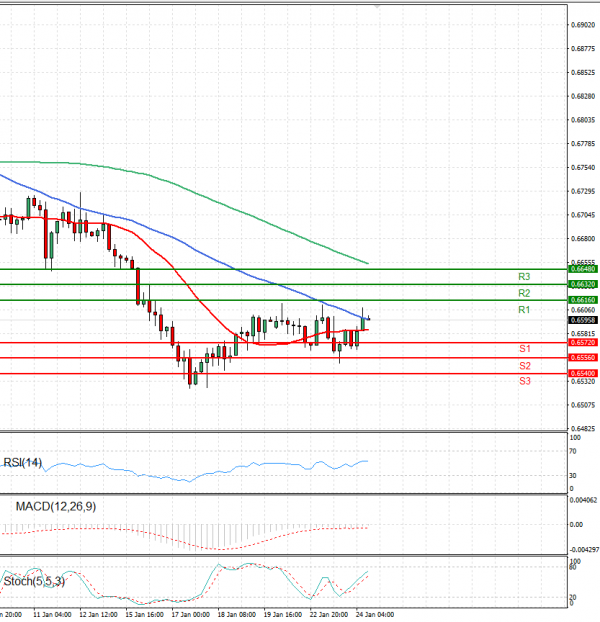Click the MACD zero level 0.00 label

coord(576,524)
